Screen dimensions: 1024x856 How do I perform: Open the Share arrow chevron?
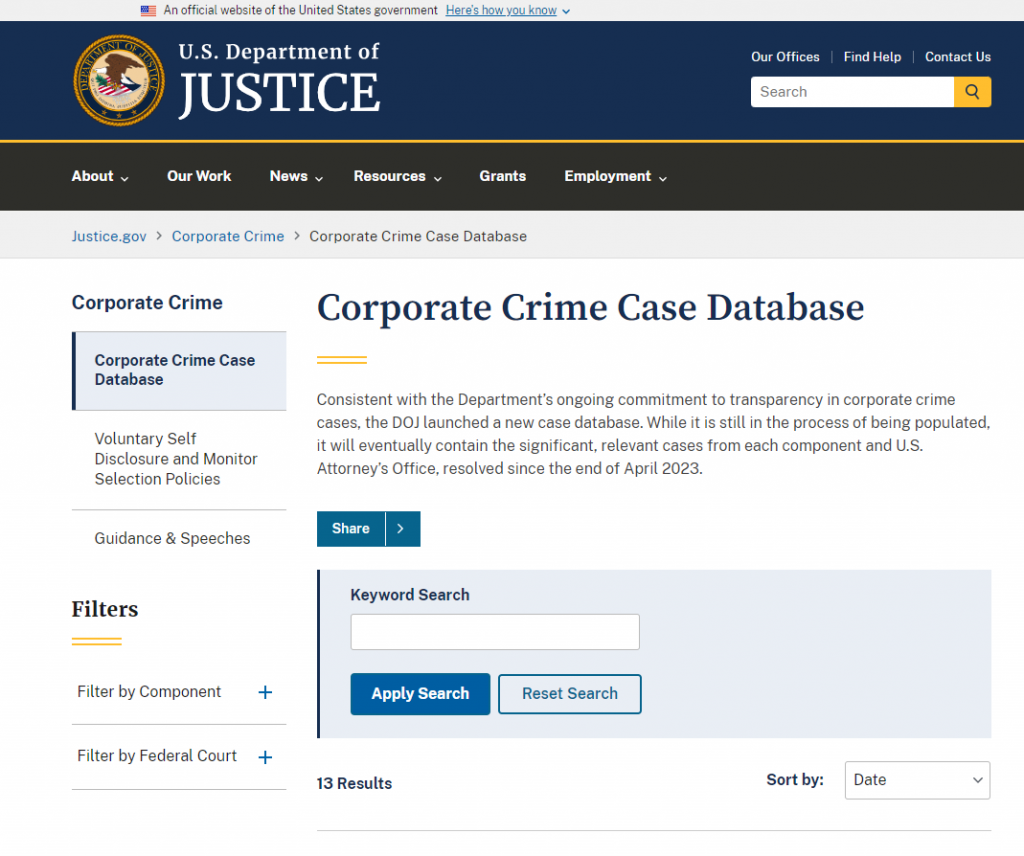click(402, 529)
